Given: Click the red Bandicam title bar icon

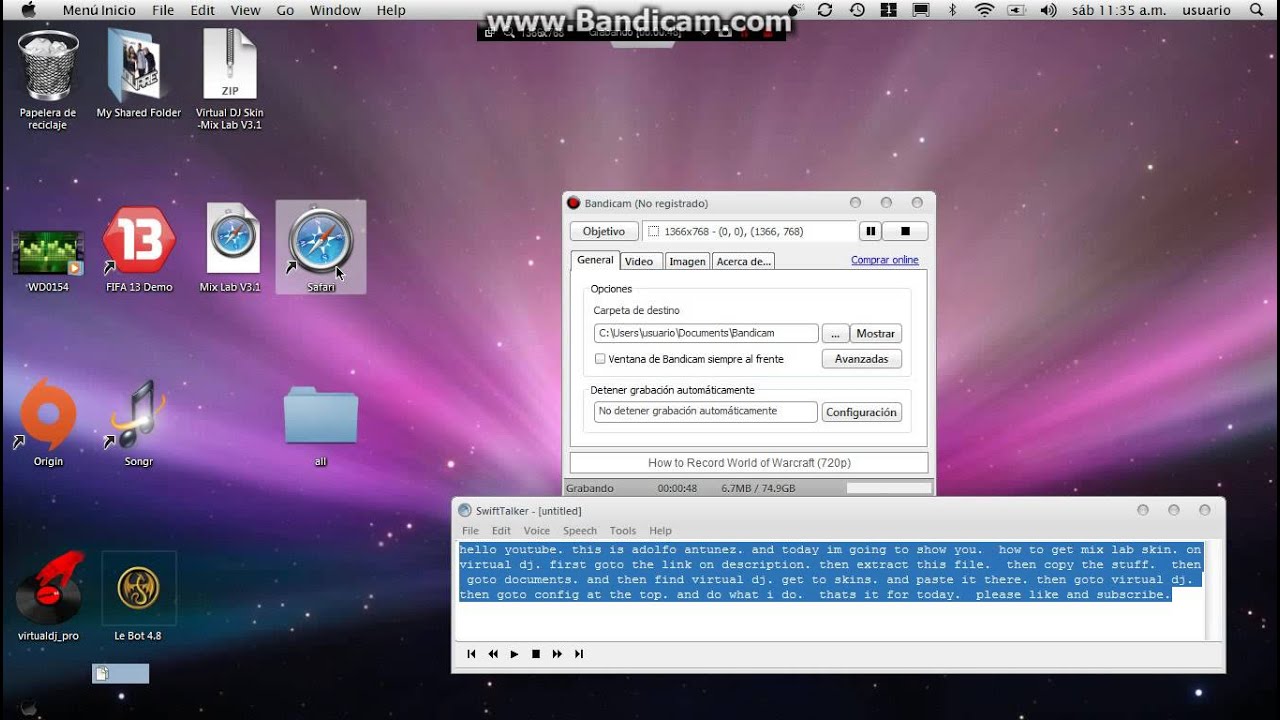Looking at the screenshot, I should (573, 203).
